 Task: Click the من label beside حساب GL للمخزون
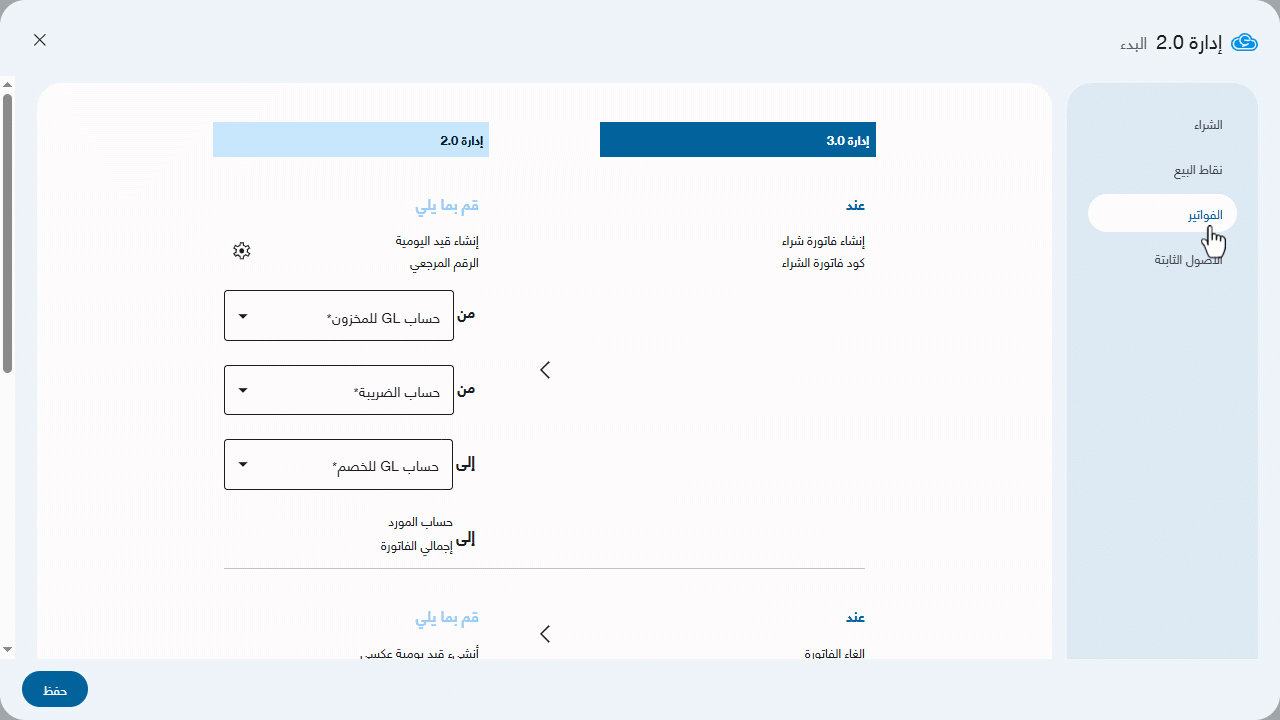pos(466,314)
